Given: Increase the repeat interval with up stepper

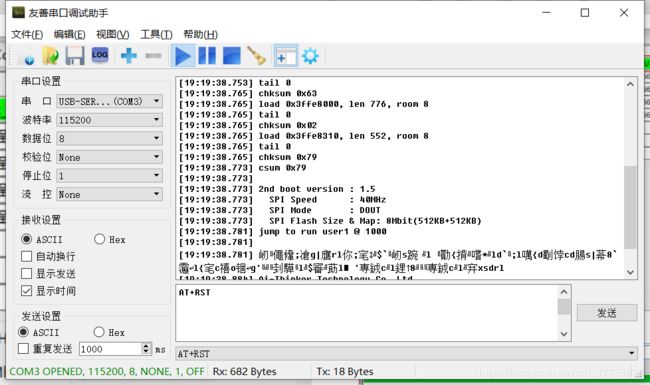Looking at the screenshot, I should pos(146,346).
